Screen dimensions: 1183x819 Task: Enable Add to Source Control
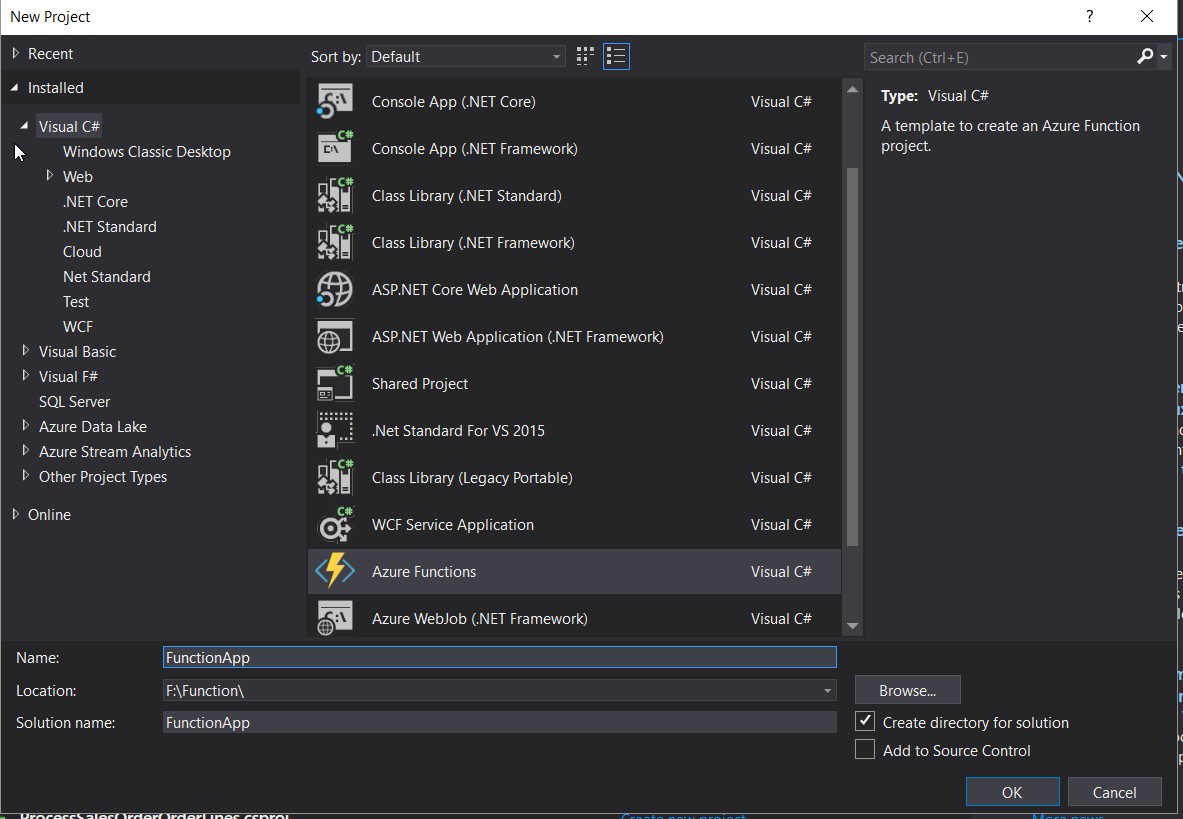point(864,750)
